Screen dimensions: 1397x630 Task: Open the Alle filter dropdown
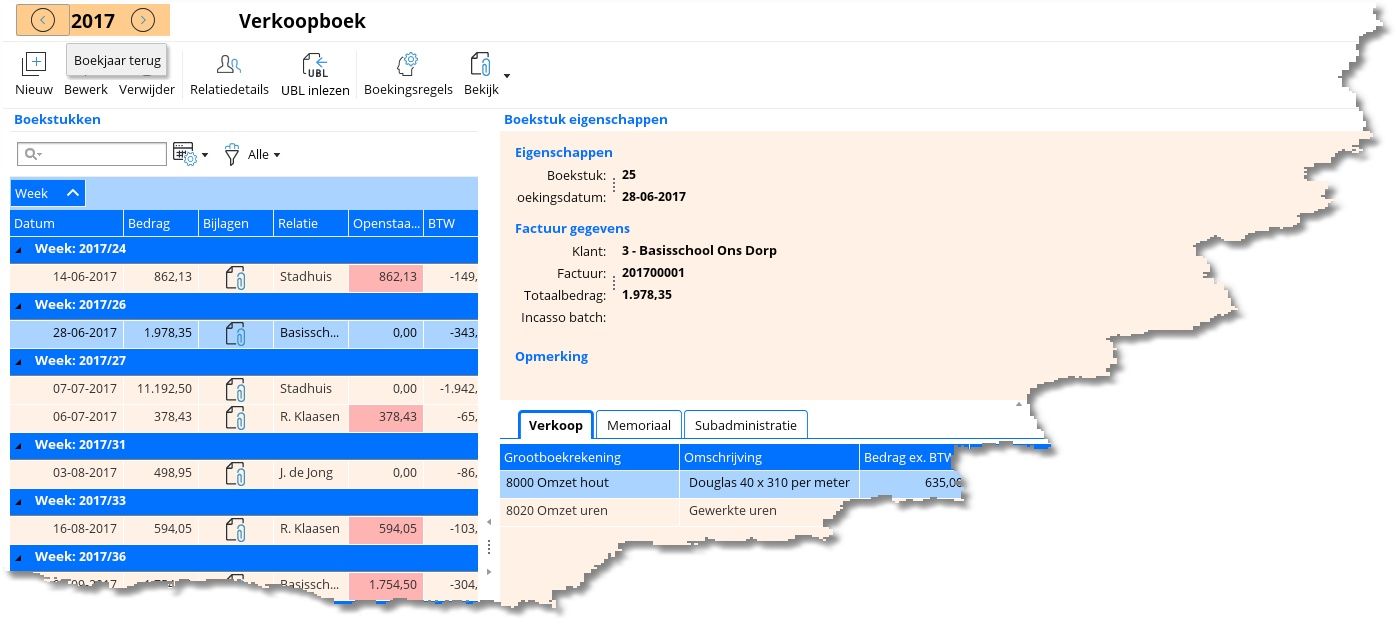264,155
